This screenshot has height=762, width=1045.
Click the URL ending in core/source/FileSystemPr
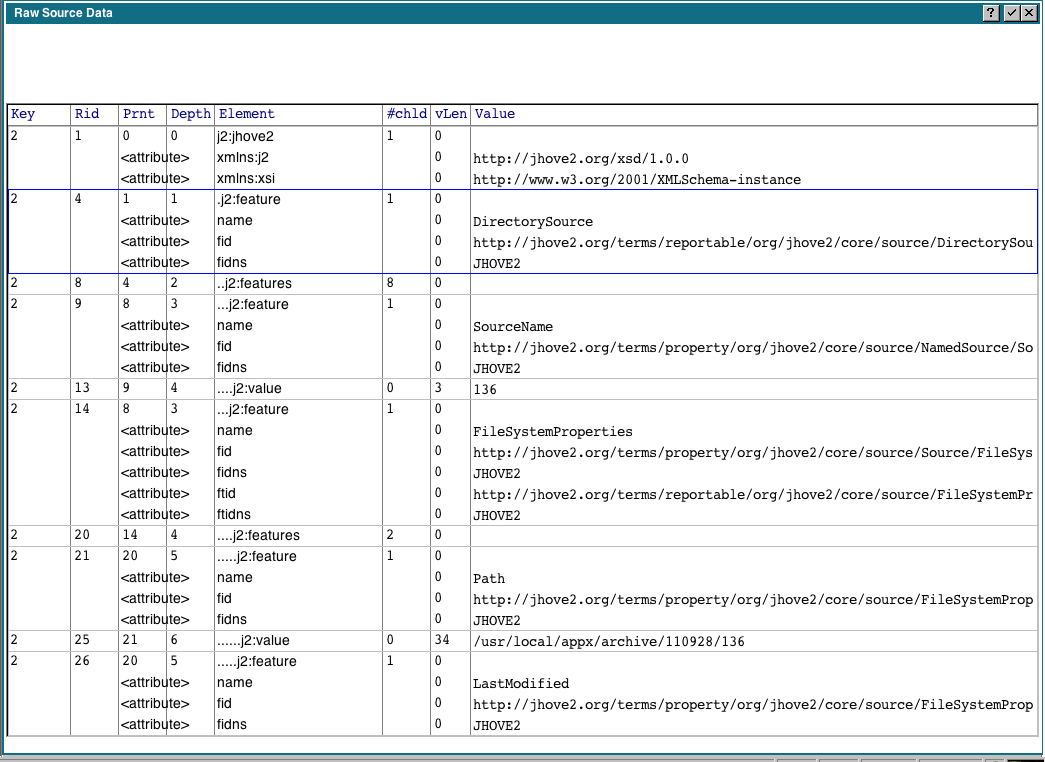coord(753,495)
